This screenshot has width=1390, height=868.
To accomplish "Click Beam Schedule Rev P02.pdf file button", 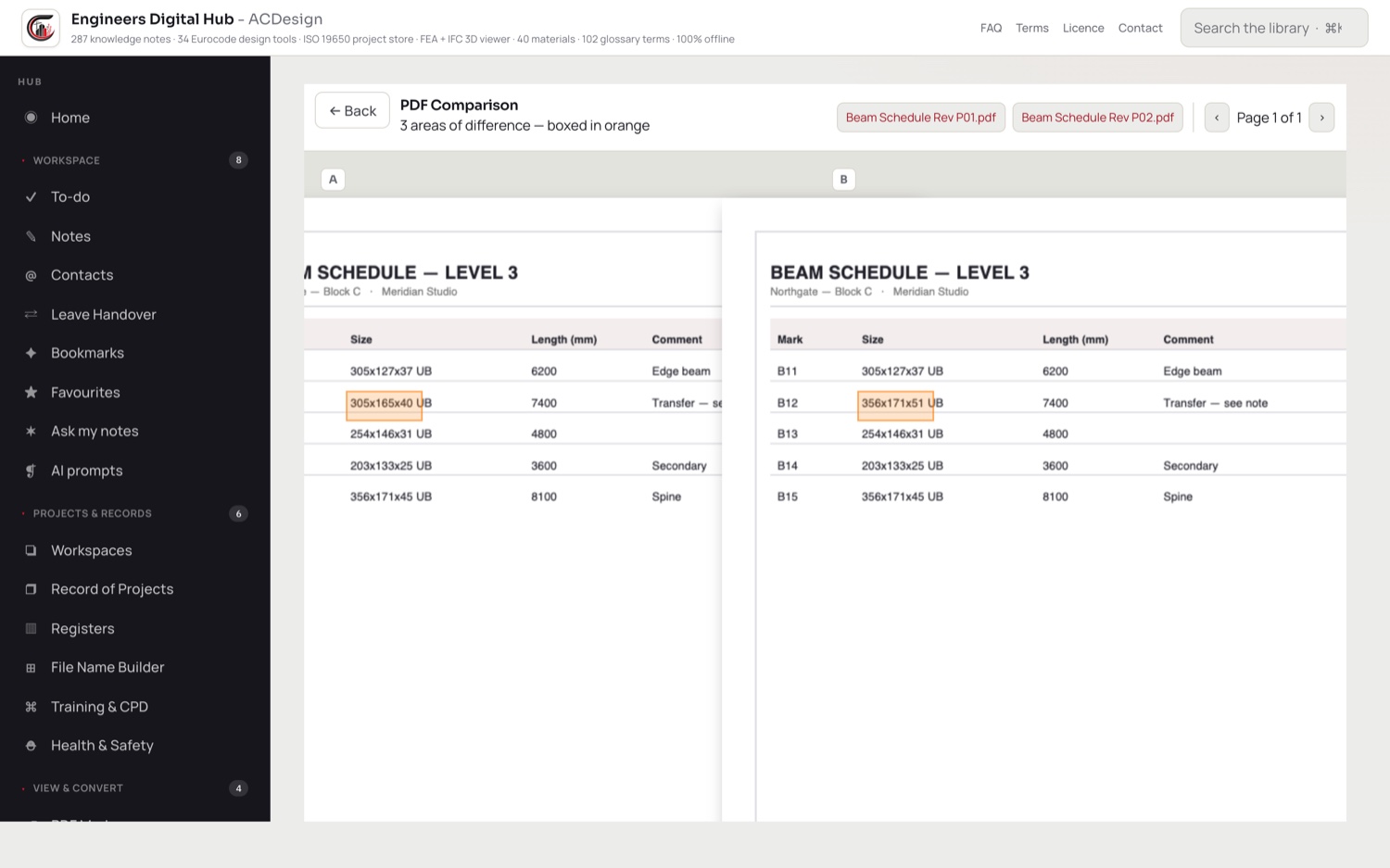I will [1097, 118].
